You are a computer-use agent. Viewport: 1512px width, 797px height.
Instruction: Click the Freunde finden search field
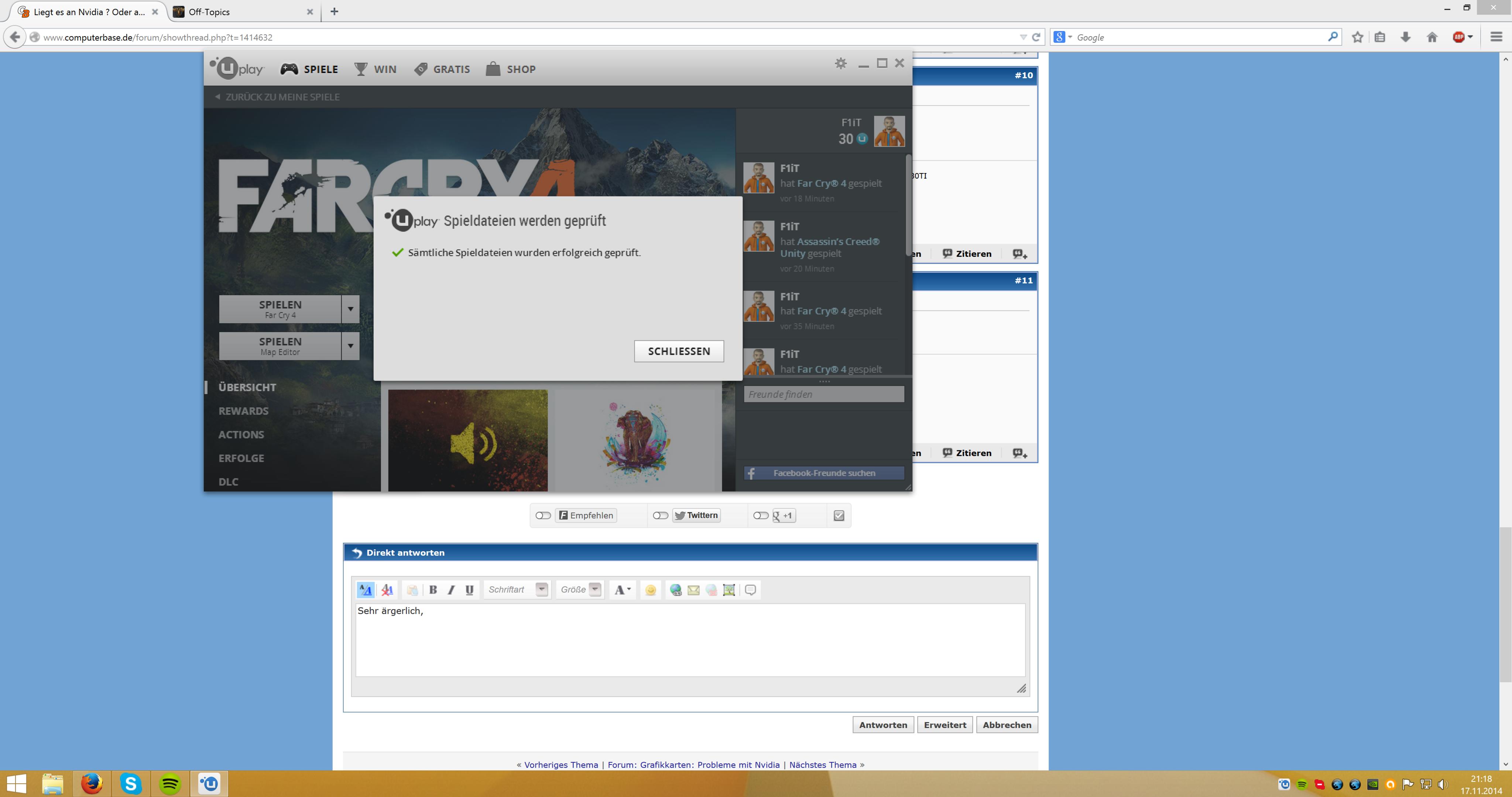pos(823,394)
